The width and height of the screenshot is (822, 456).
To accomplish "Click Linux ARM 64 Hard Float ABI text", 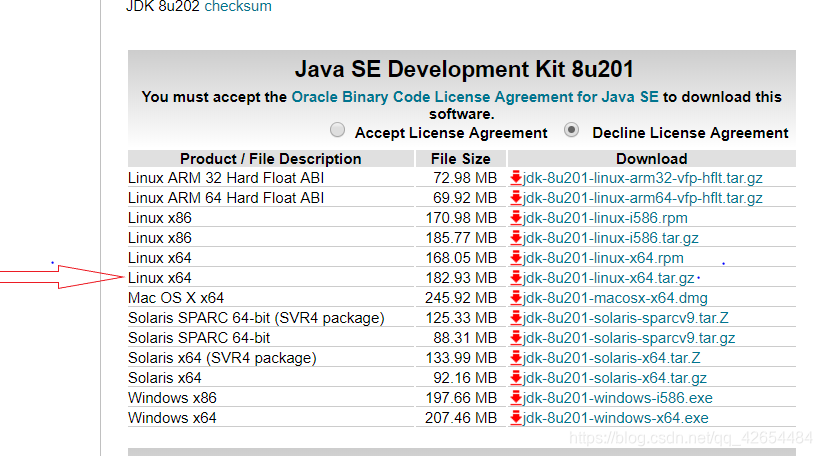I will coord(226,198).
